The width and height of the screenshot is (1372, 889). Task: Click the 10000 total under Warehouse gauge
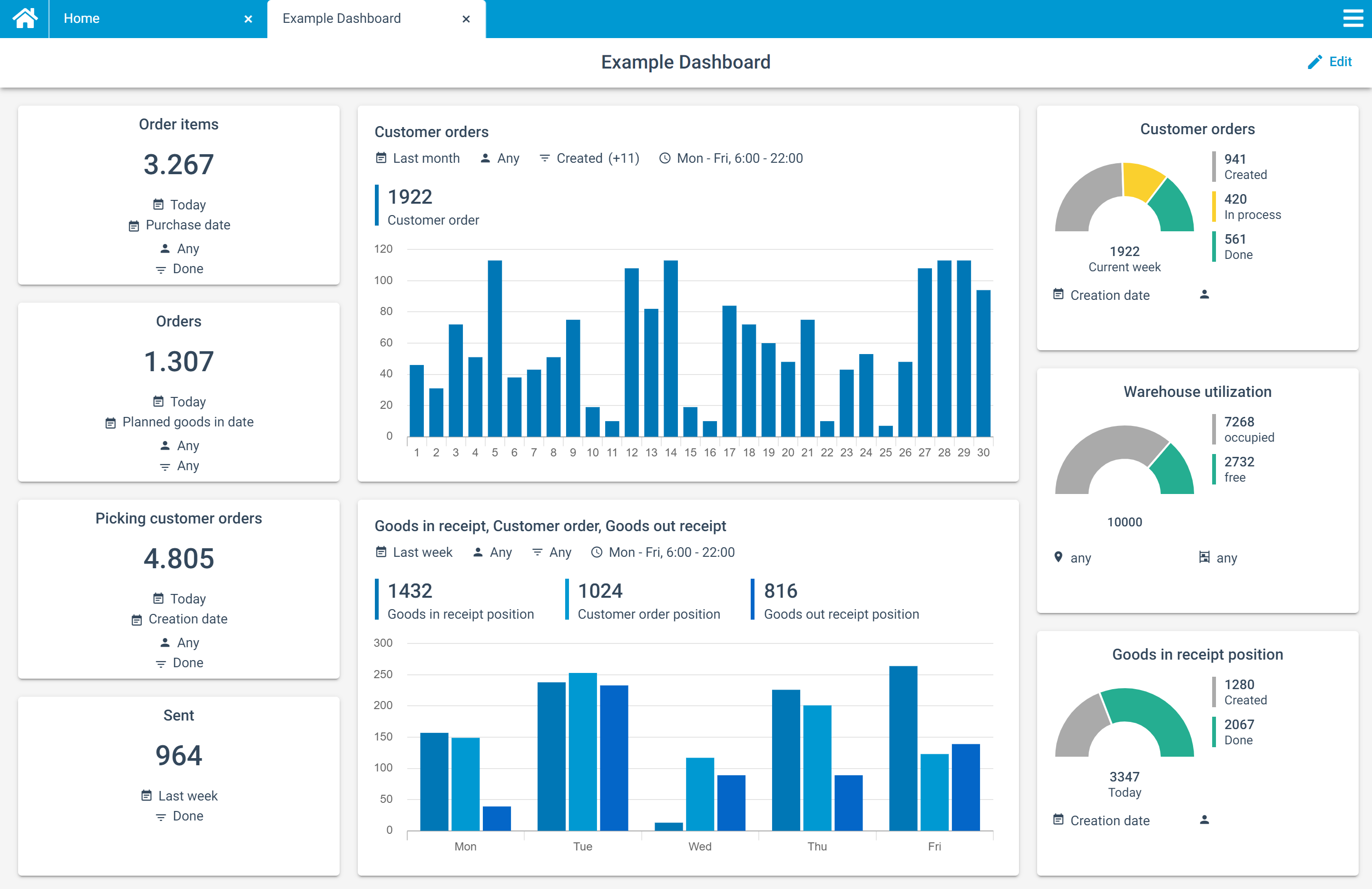(1124, 522)
